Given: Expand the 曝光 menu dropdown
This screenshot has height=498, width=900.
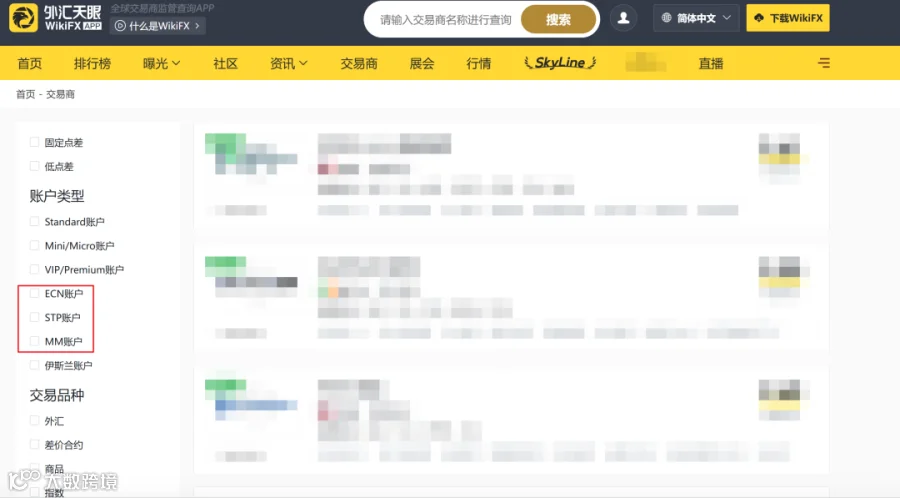Looking at the screenshot, I should coord(161,63).
